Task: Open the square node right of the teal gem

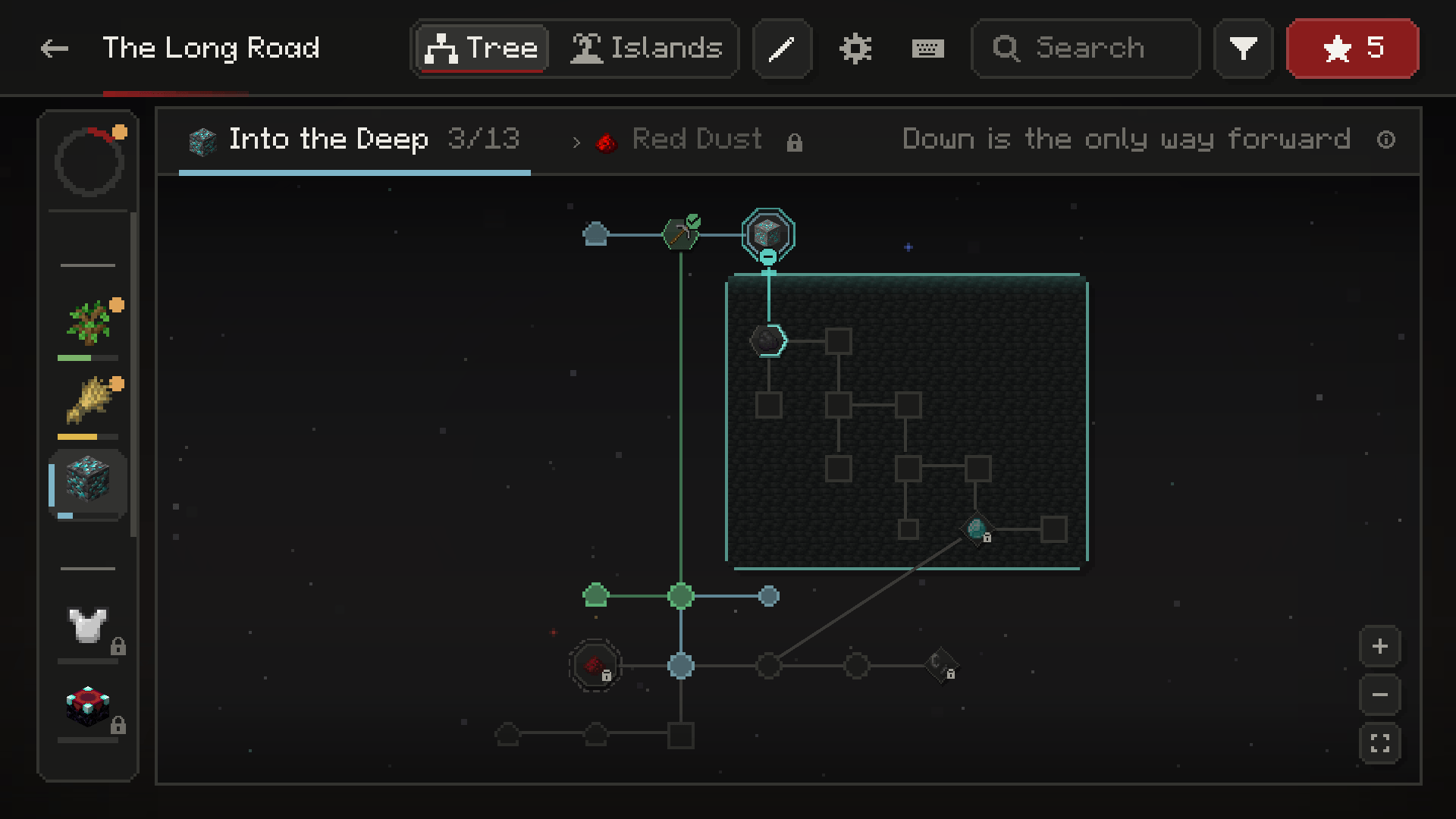Action: coord(1053,529)
